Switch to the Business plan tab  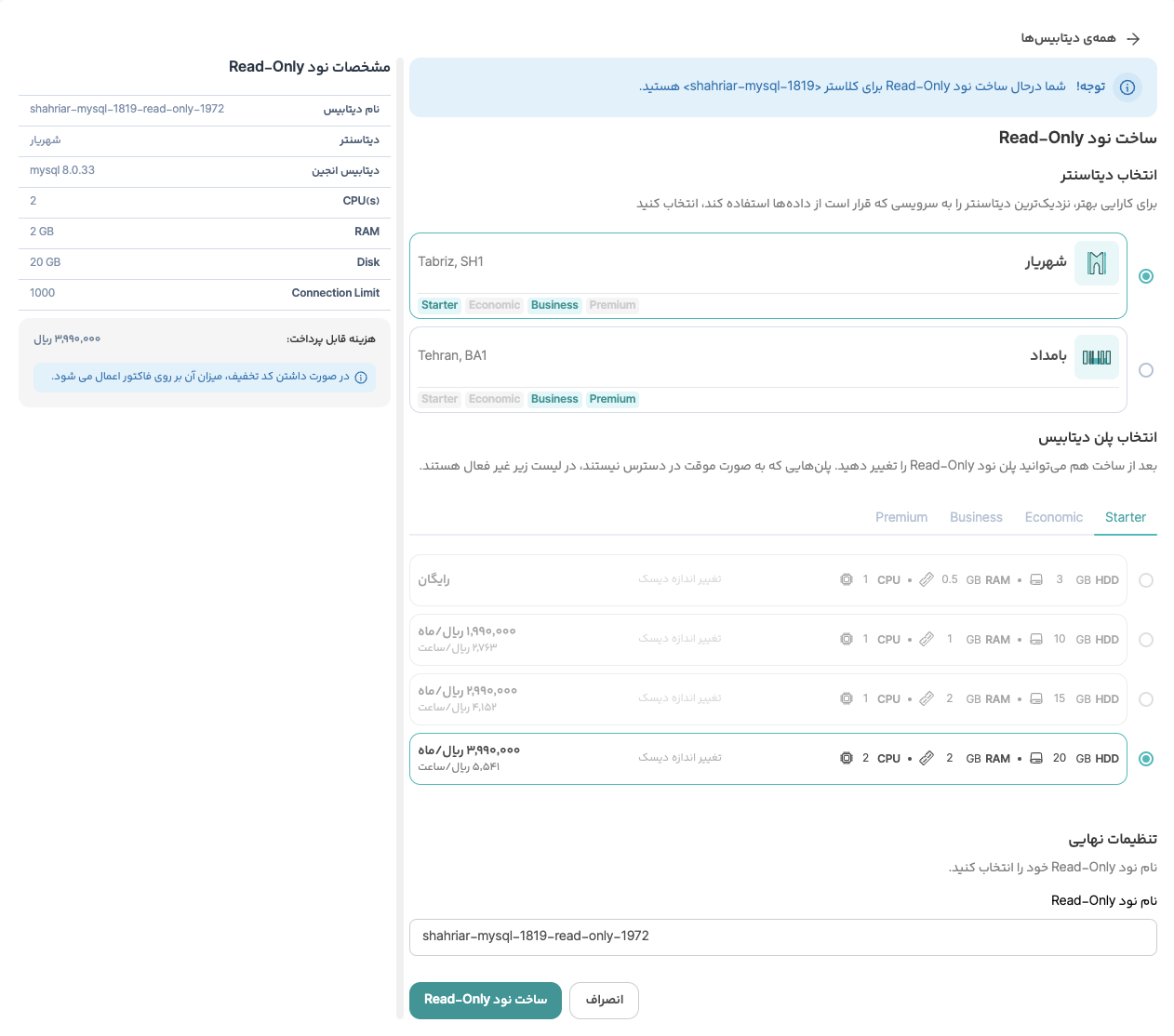(x=976, y=518)
